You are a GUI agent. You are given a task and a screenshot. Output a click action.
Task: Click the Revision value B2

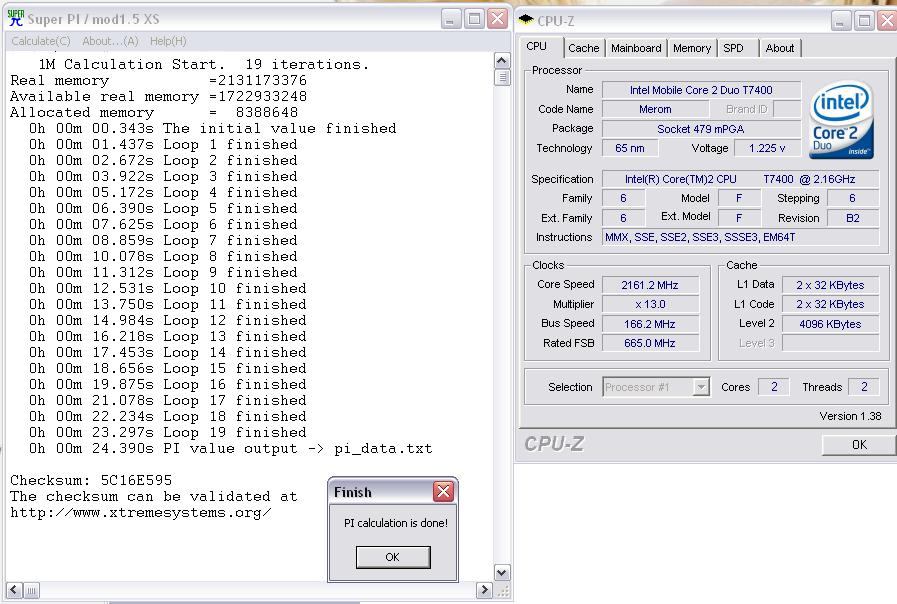(x=852, y=218)
